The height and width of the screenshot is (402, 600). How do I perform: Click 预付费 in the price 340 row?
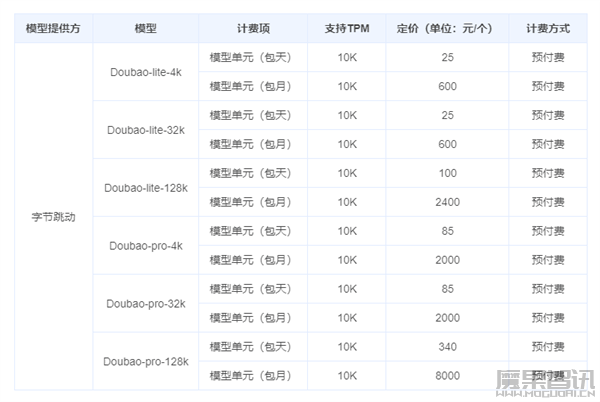(x=548, y=347)
